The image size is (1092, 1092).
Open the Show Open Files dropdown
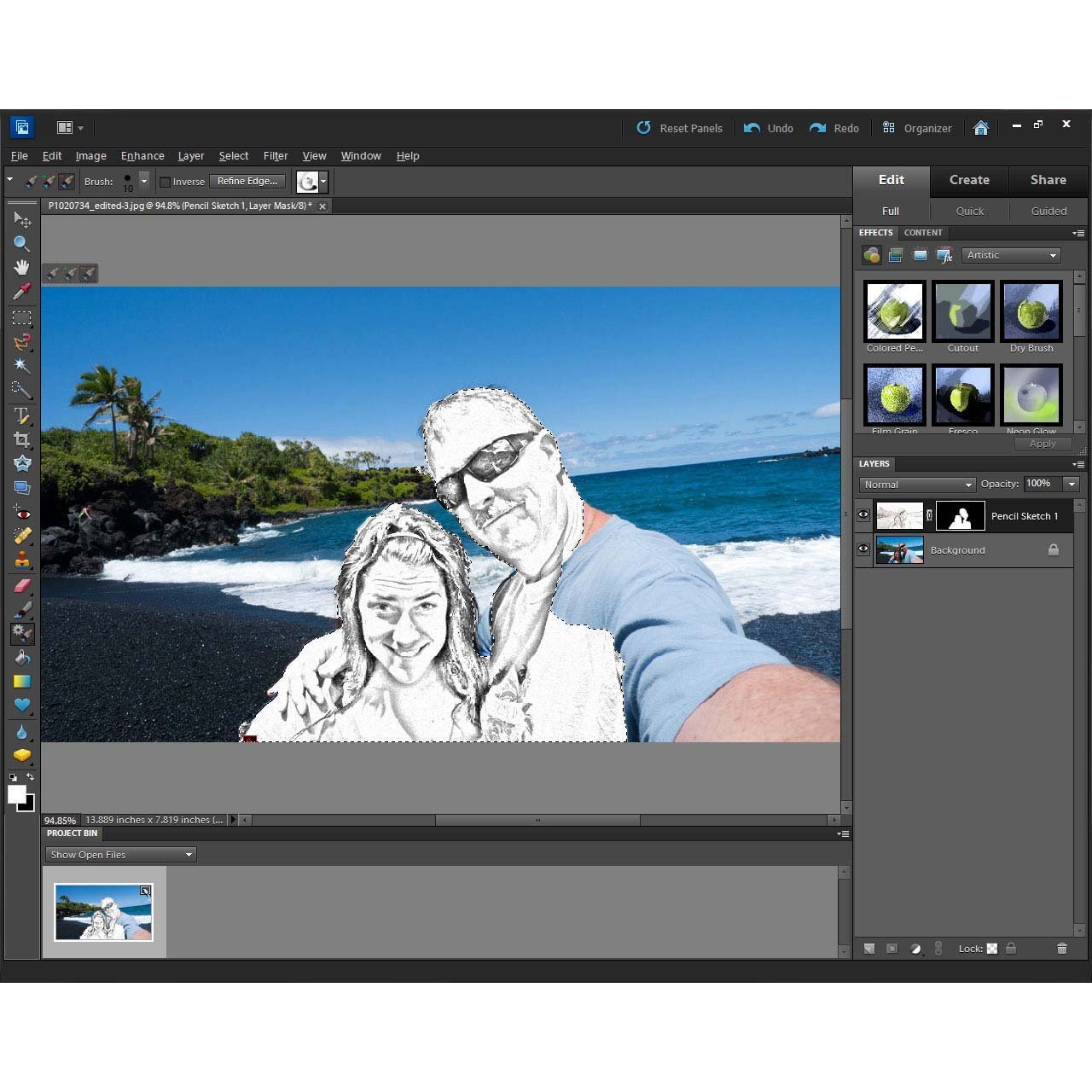pos(120,855)
